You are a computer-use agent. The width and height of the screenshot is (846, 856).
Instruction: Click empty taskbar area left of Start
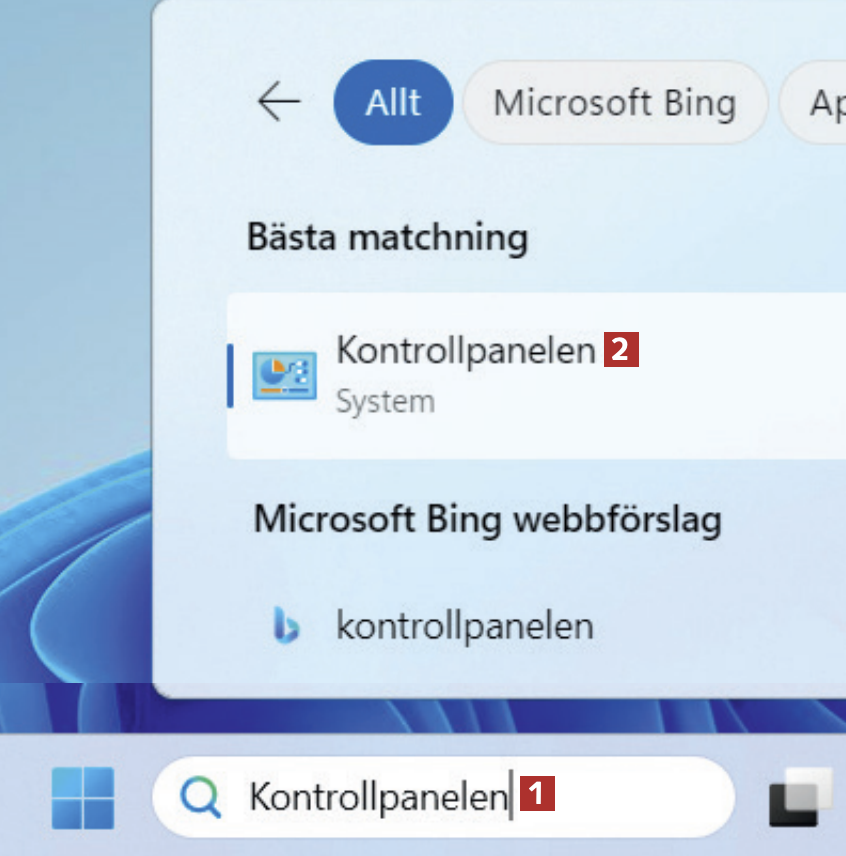tap(20, 797)
